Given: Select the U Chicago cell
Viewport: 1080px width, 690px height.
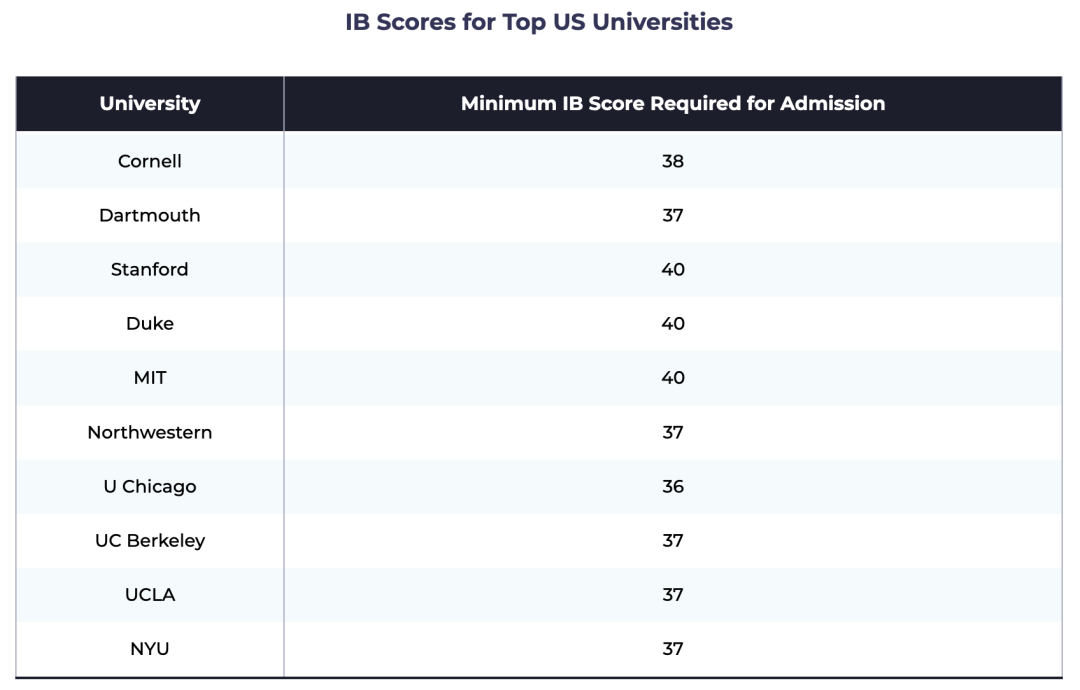Looking at the screenshot, I should click(149, 487).
